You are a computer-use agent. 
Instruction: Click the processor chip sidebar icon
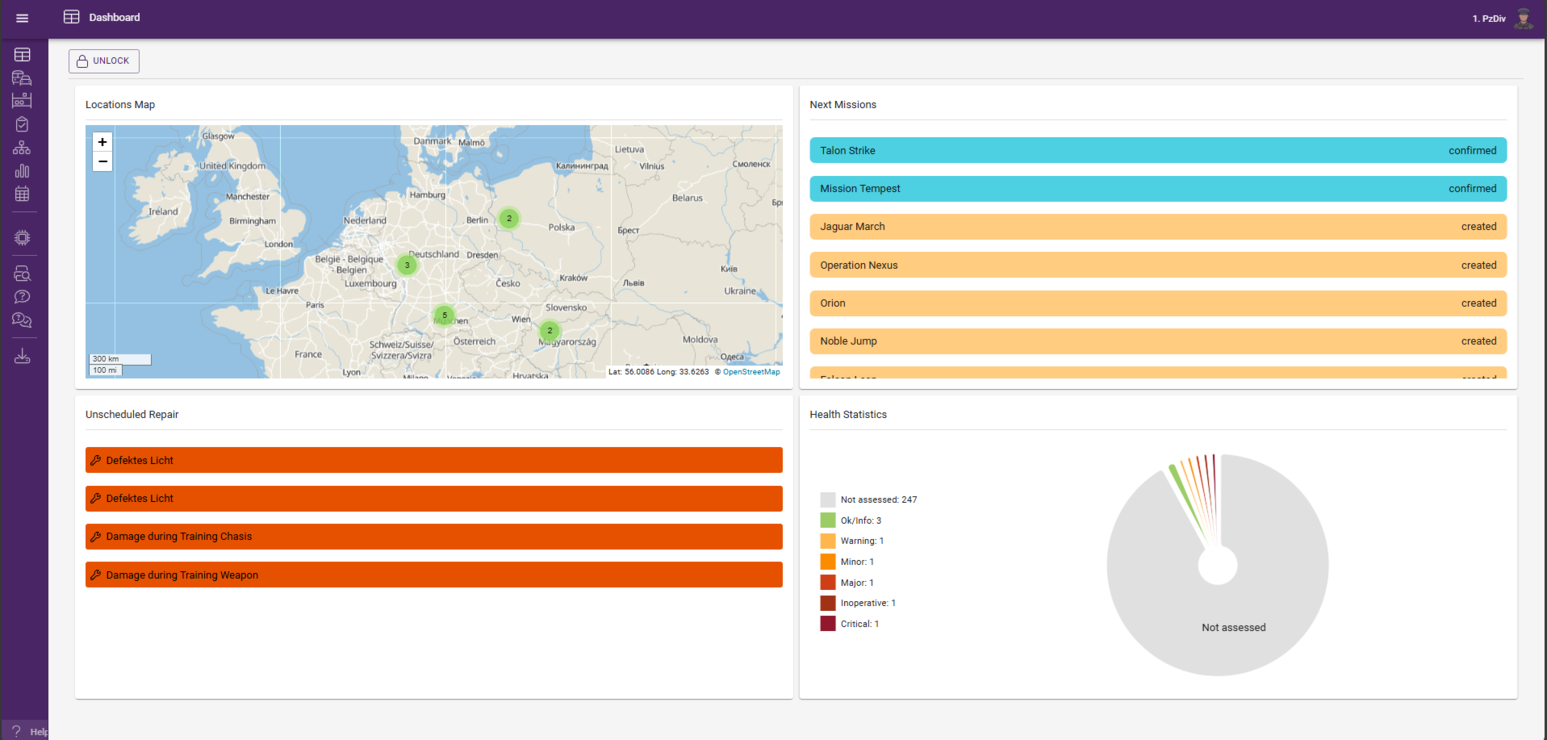[22, 238]
